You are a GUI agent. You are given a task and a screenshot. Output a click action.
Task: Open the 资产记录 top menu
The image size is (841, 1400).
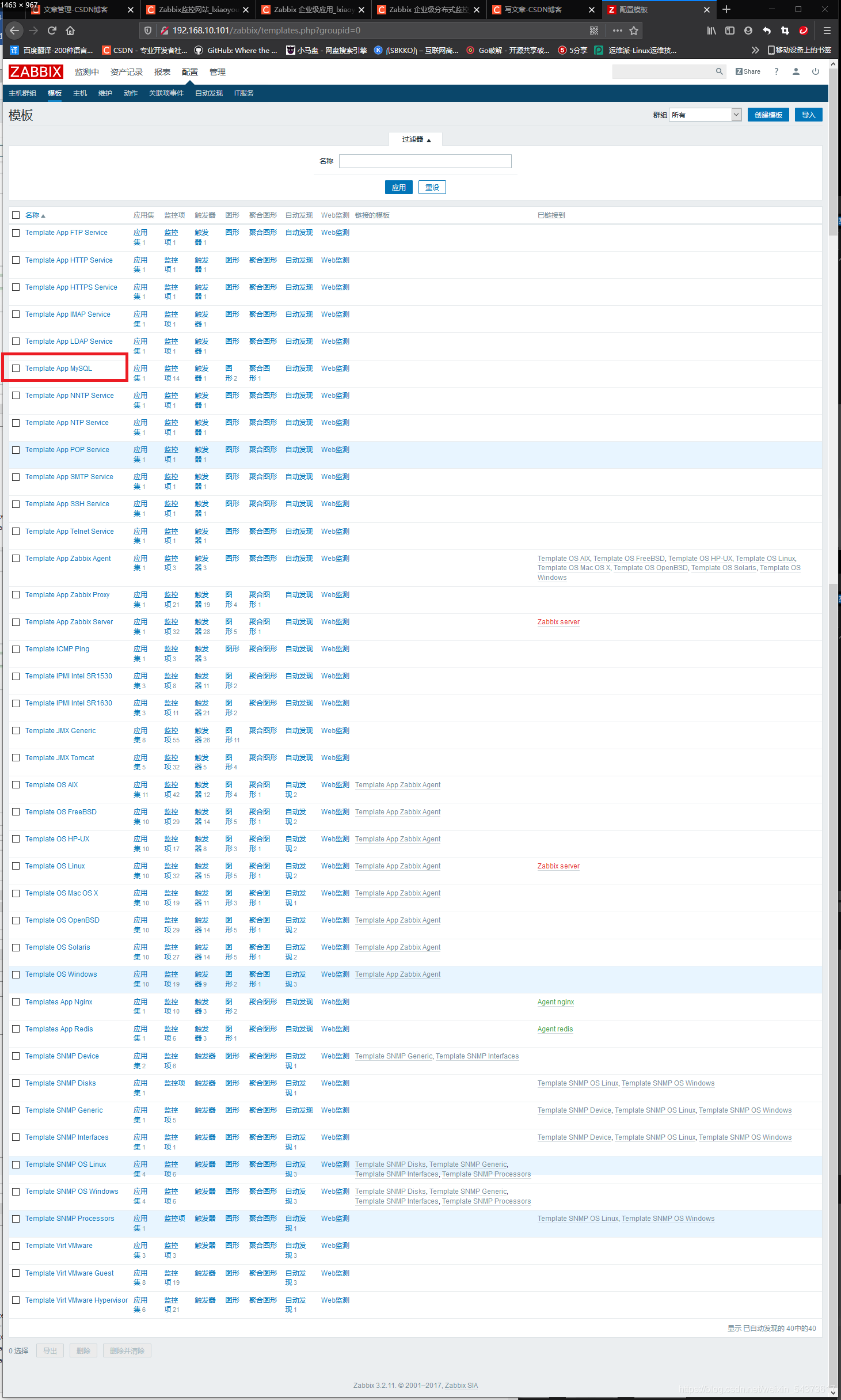click(127, 72)
